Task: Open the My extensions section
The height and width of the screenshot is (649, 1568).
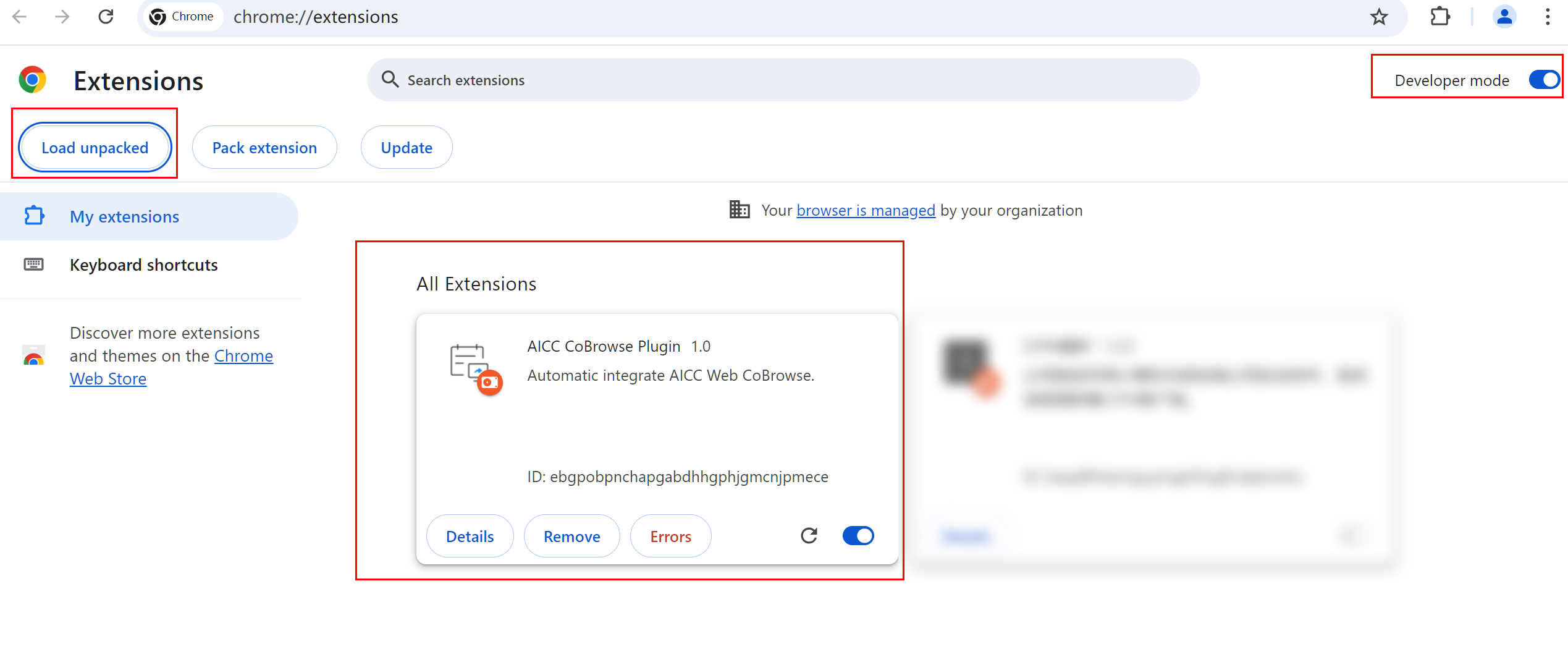Action: coord(149,216)
